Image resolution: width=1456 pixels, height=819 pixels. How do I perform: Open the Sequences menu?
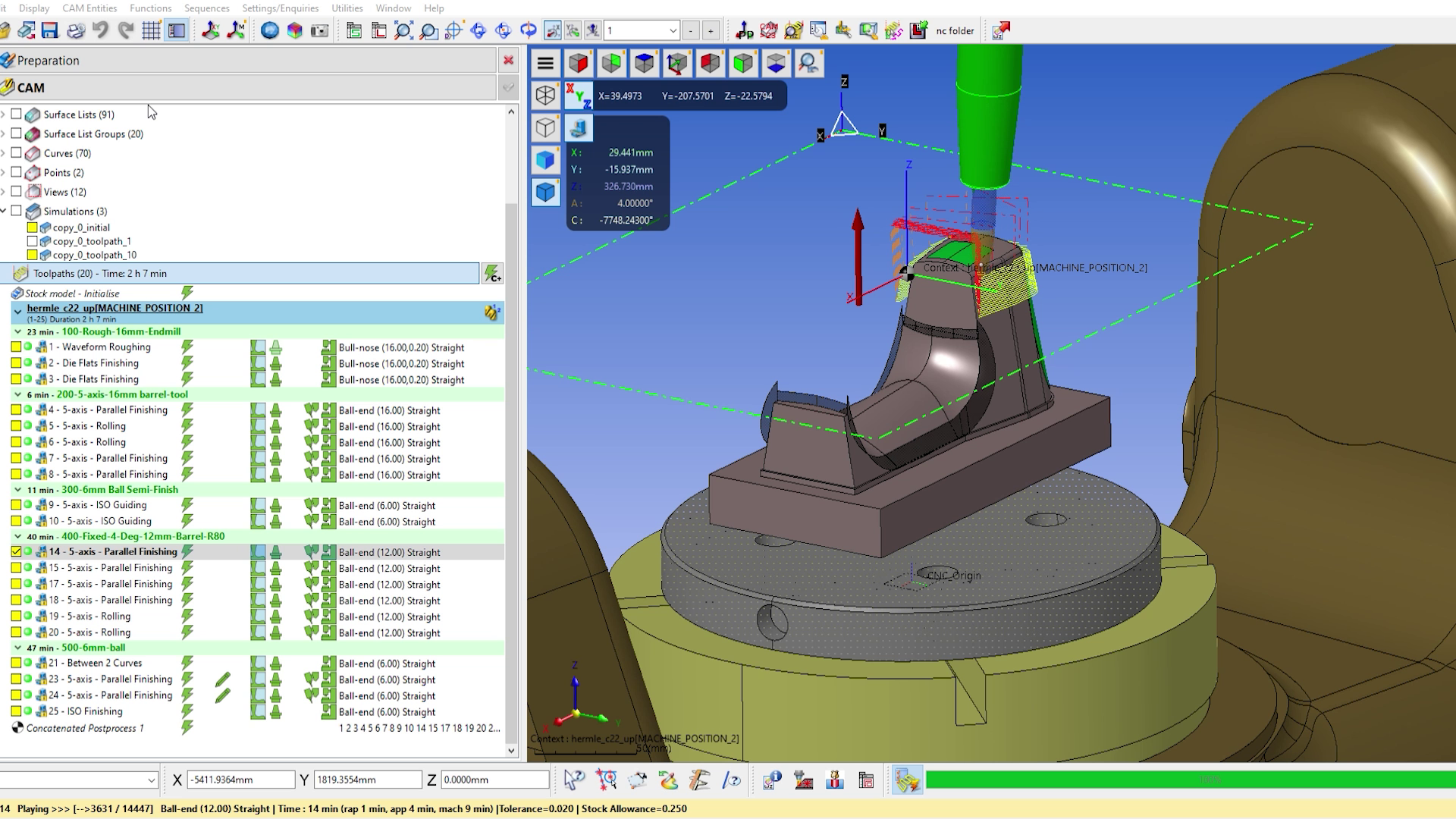point(206,8)
